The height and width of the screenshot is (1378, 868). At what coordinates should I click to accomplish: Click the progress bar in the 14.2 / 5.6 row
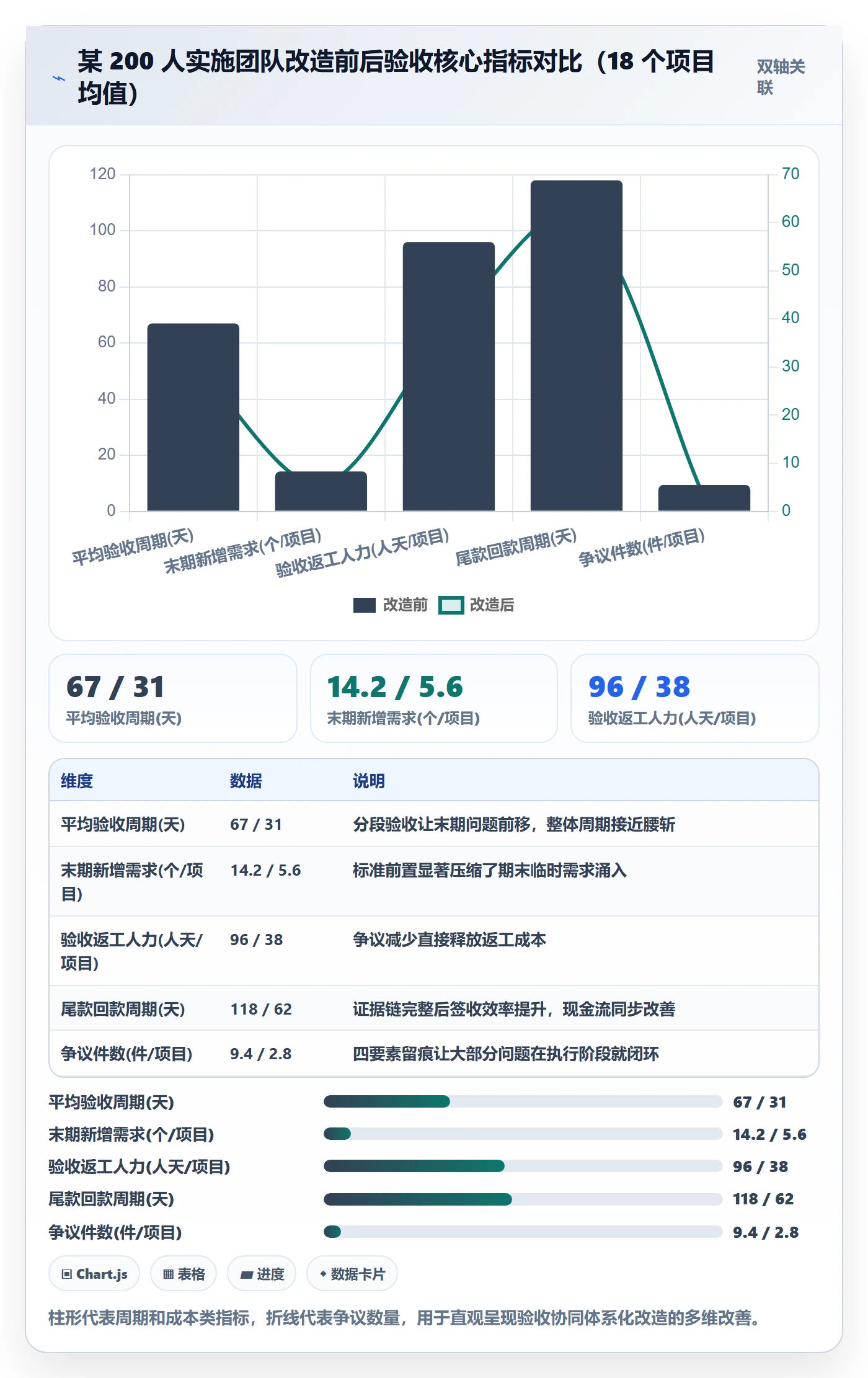point(523,1134)
